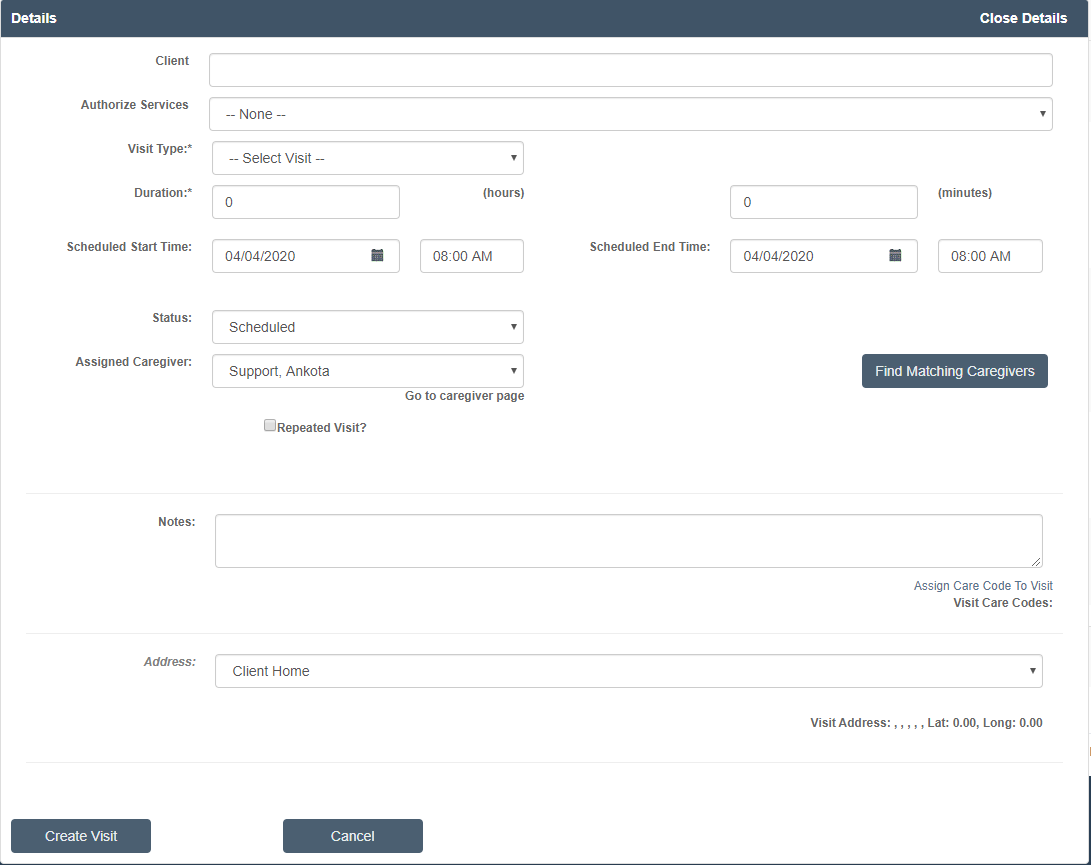This screenshot has height=865, width=1091.
Task: Click the Create Visit button
Action: click(x=81, y=836)
